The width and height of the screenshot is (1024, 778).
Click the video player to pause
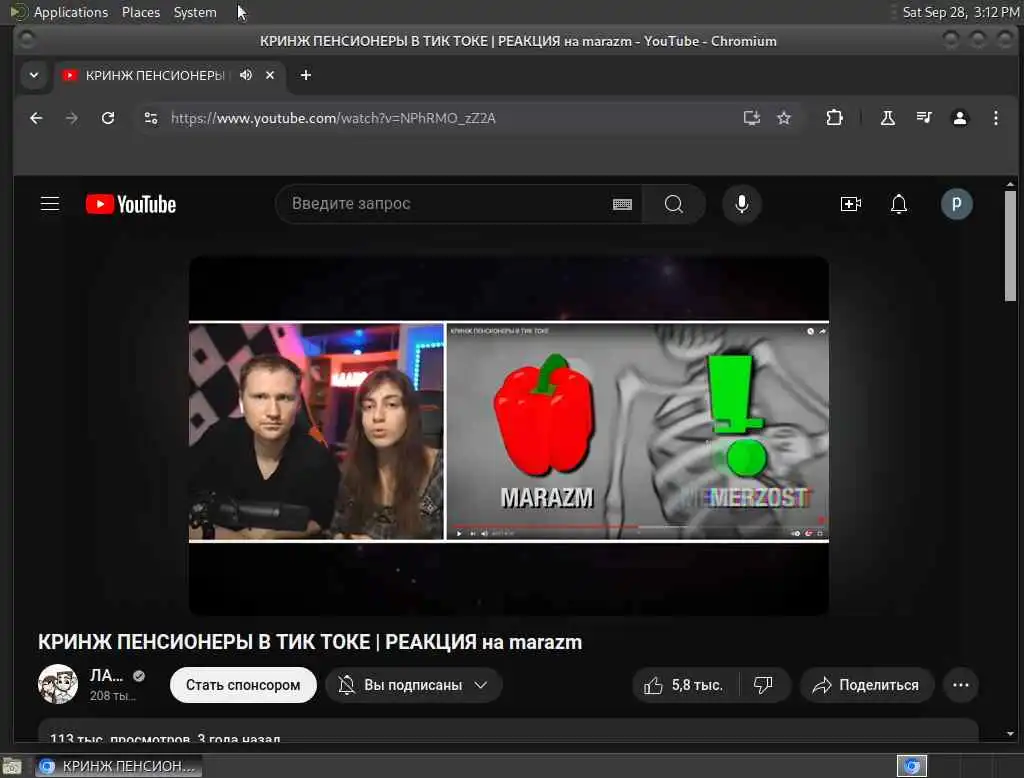pyautogui.click(x=509, y=436)
